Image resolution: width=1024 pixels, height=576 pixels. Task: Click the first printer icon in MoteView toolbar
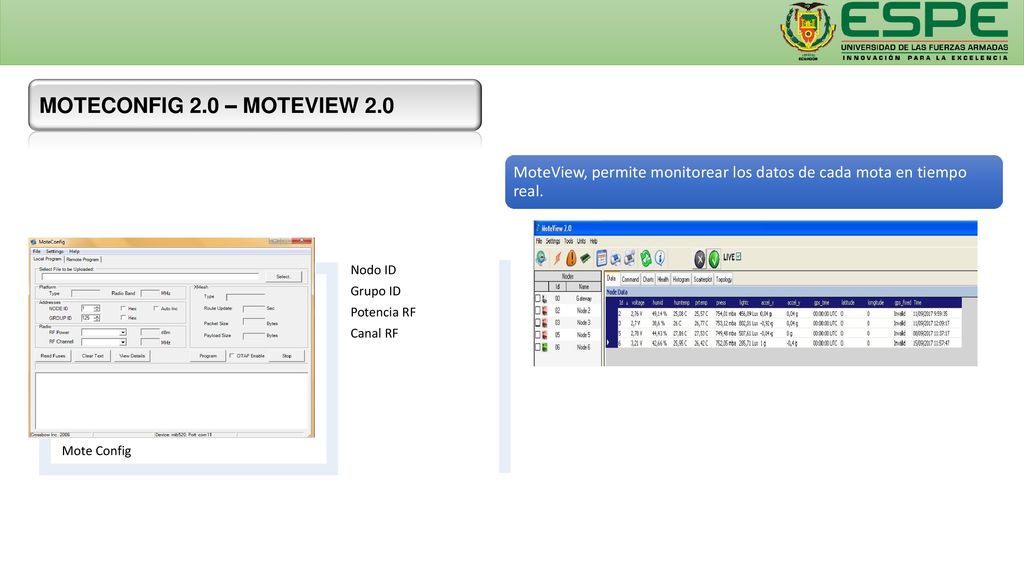[x=615, y=259]
